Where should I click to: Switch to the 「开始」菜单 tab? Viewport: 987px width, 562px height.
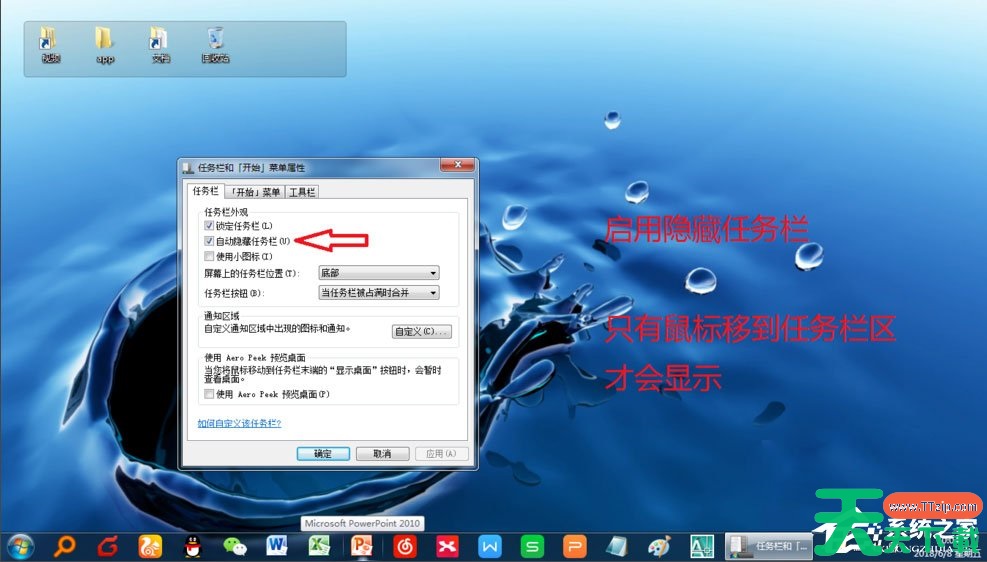click(254, 192)
